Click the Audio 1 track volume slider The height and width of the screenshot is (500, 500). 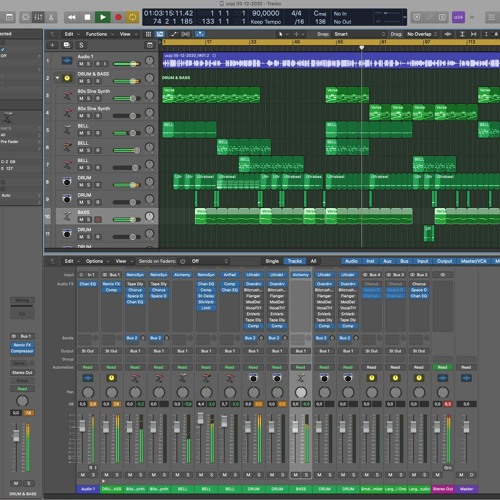(x=126, y=64)
